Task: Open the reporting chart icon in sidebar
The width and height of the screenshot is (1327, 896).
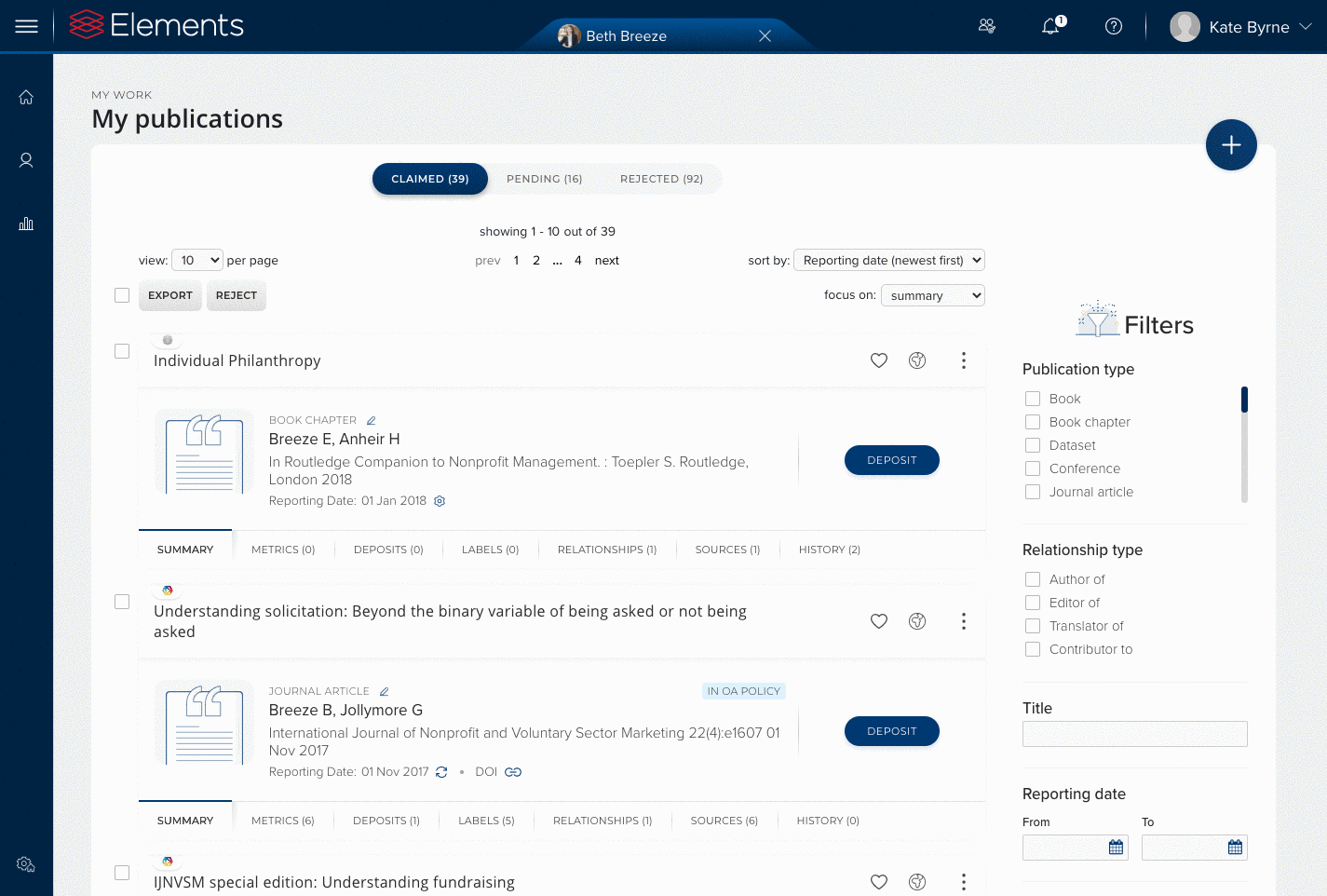Action: click(x=26, y=224)
